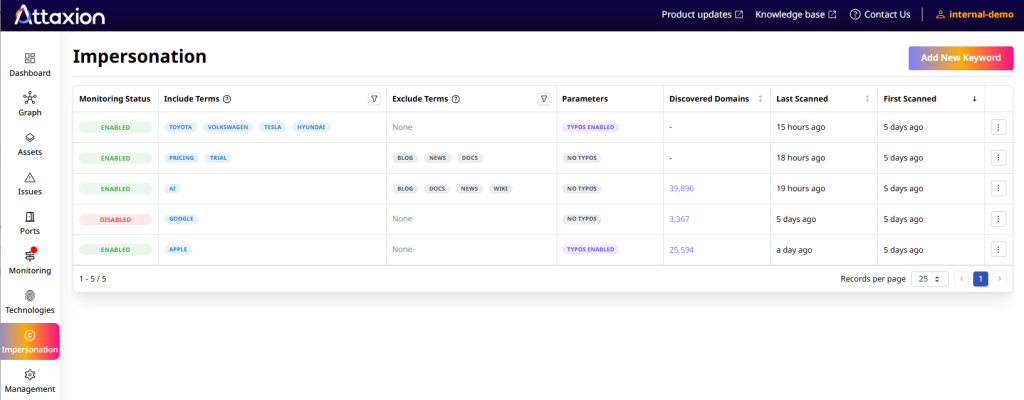Click the Include Terms help question mark
Image resolution: width=1024 pixels, height=400 pixels.
click(x=227, y=99)
